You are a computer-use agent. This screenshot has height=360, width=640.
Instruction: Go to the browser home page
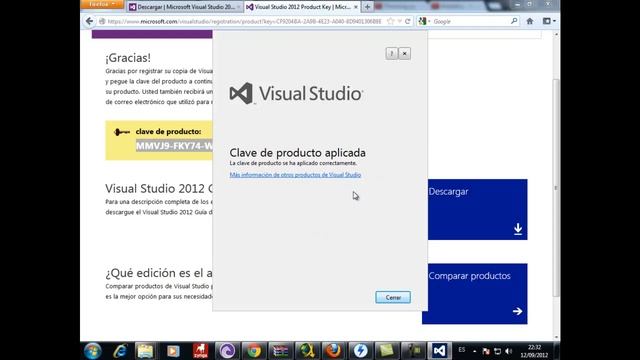pos(530,21)
